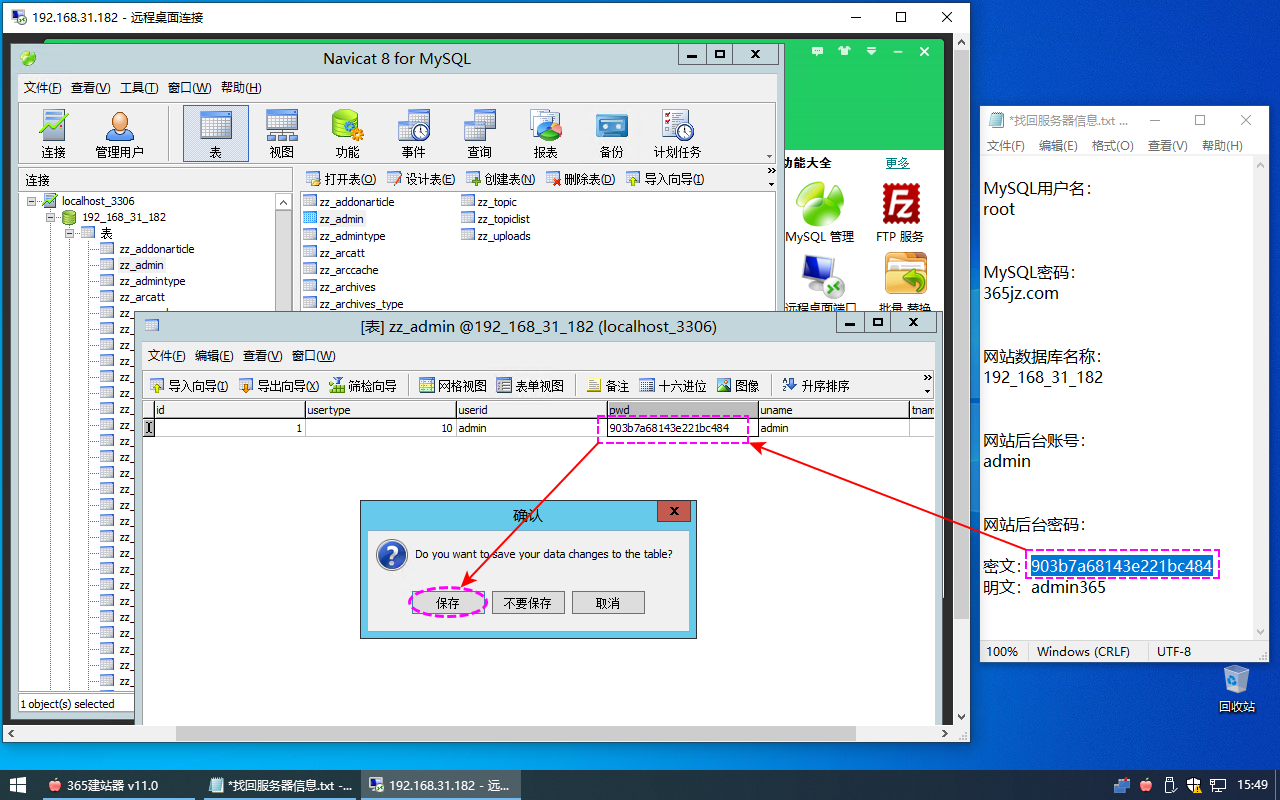Switch to 找回服务器信息.txt on the taskbar
Image resolution: width=1280 pixels, height=800 pixels.
click(x=280, y=785)
